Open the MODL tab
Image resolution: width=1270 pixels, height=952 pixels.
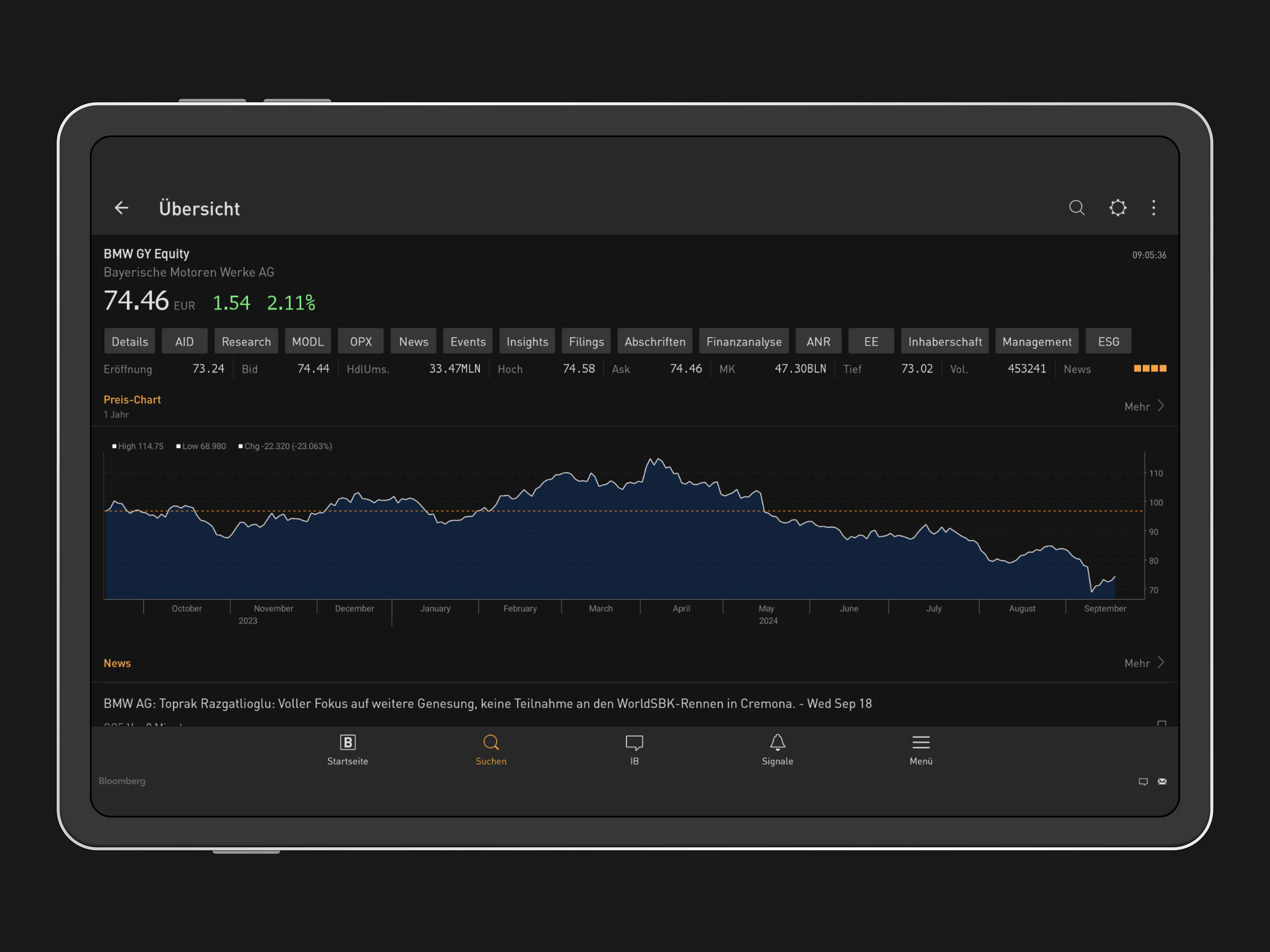[308, 341]
